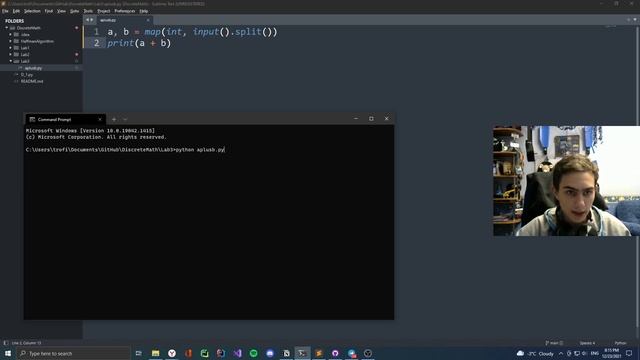The height and width of the screenshot is (360, 640).
Task: Open the View menu
Action: pyautogui.click(x=61, y=11)
